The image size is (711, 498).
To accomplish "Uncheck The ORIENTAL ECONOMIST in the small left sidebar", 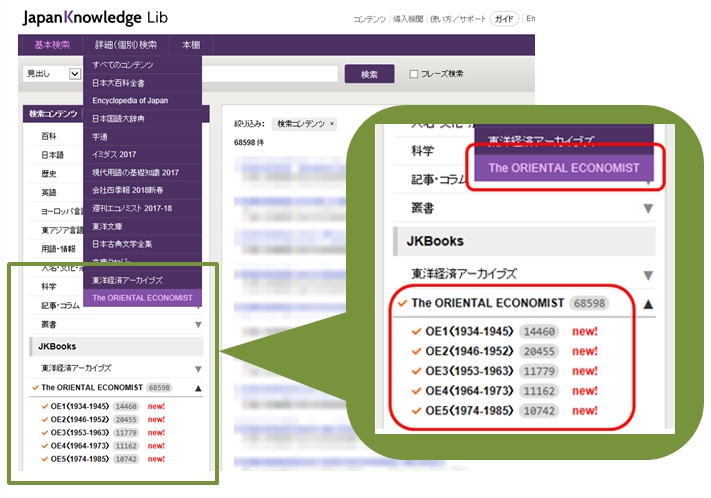I will tap(35, 387).
